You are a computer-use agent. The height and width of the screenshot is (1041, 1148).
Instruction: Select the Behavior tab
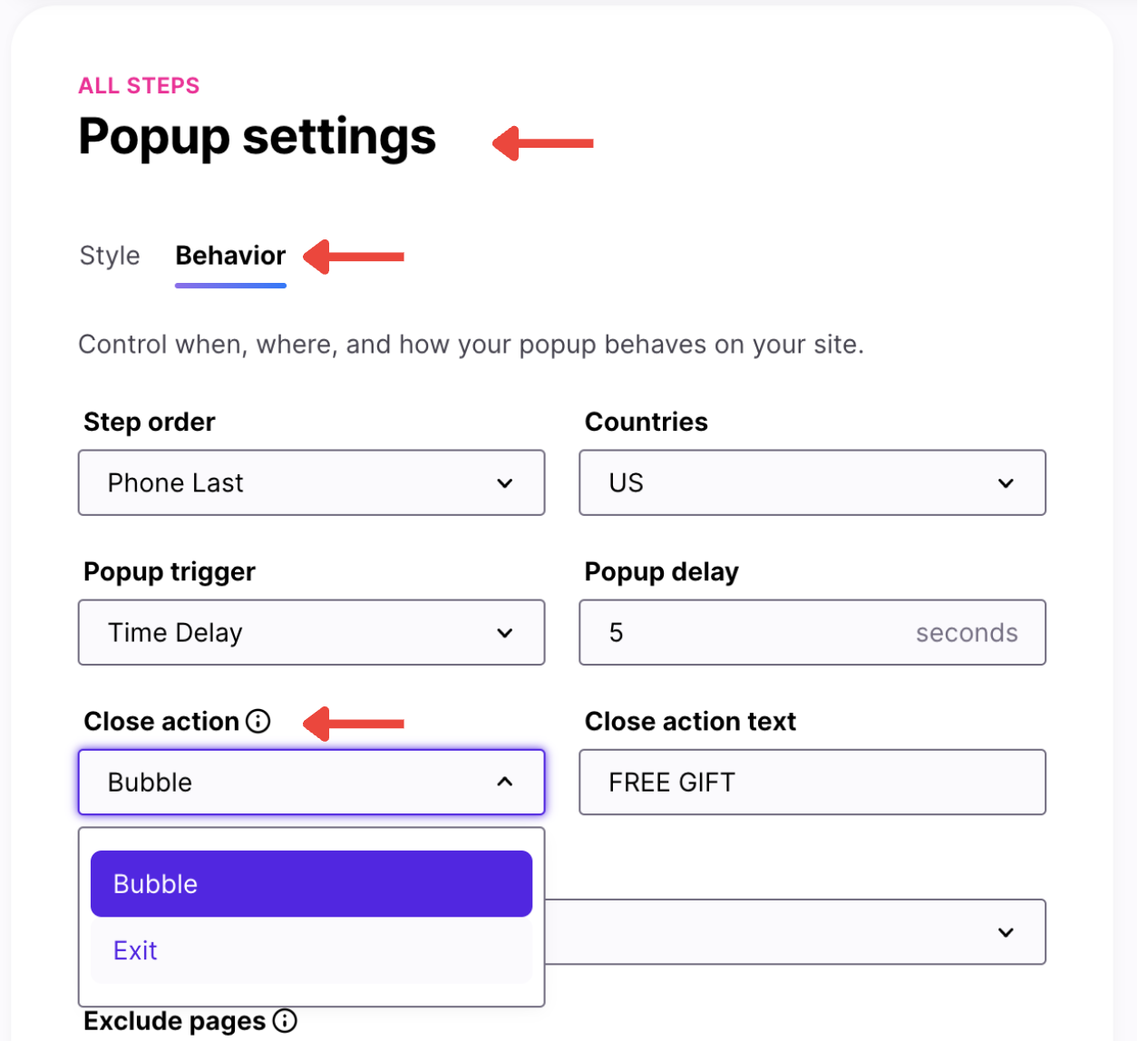230,256
